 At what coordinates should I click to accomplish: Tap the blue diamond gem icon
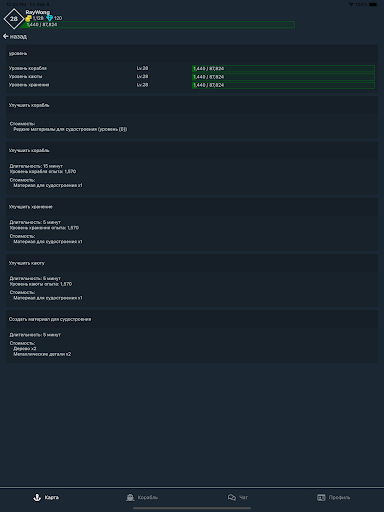point(50,18)
